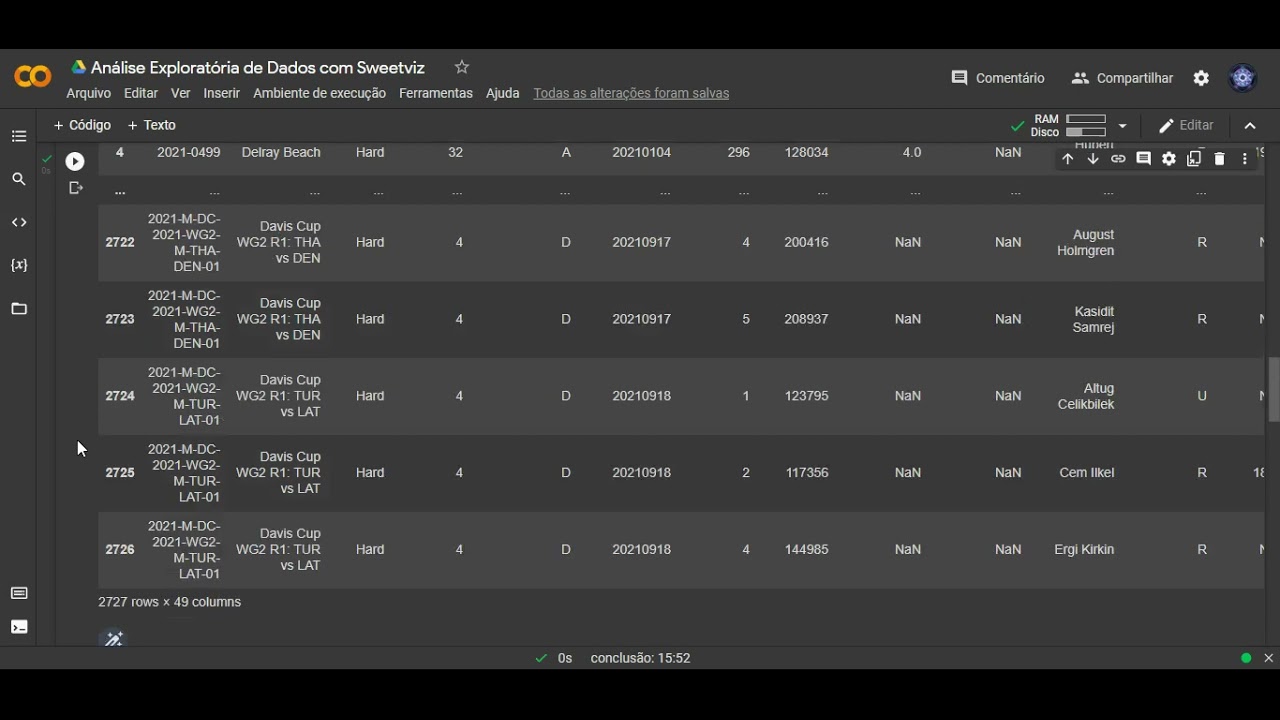The width and height of the screenshot is (1280, 720).
Task: Add a new code cell with Código
Action: (x=82, y=125)
